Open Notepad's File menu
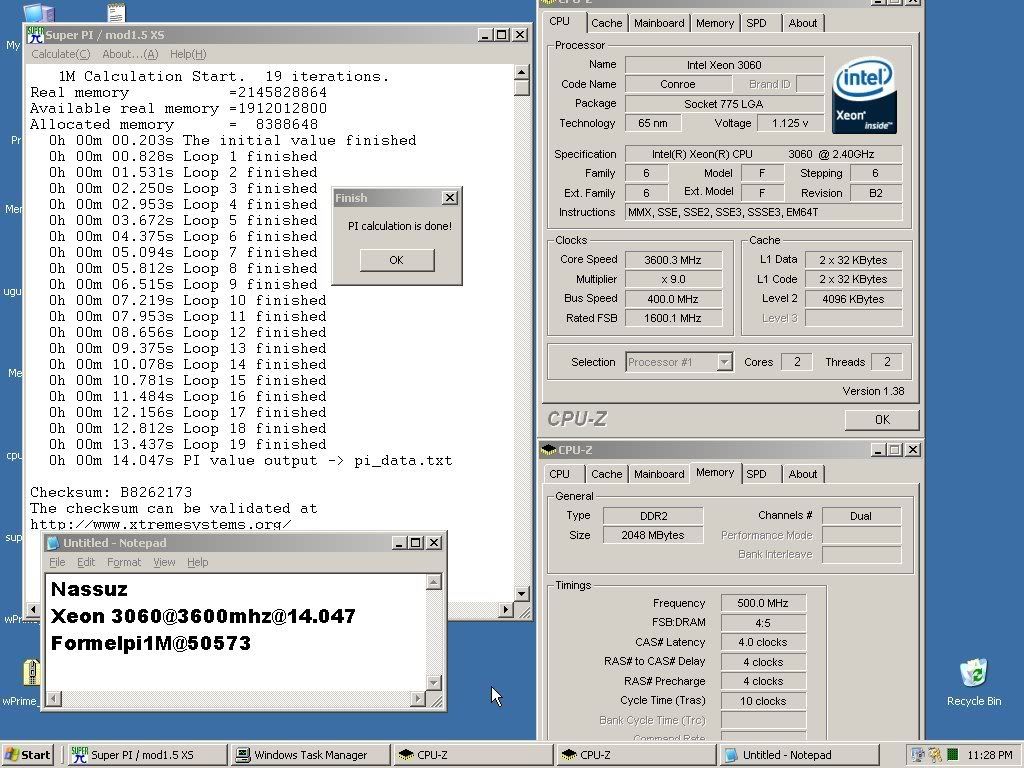 57,562
